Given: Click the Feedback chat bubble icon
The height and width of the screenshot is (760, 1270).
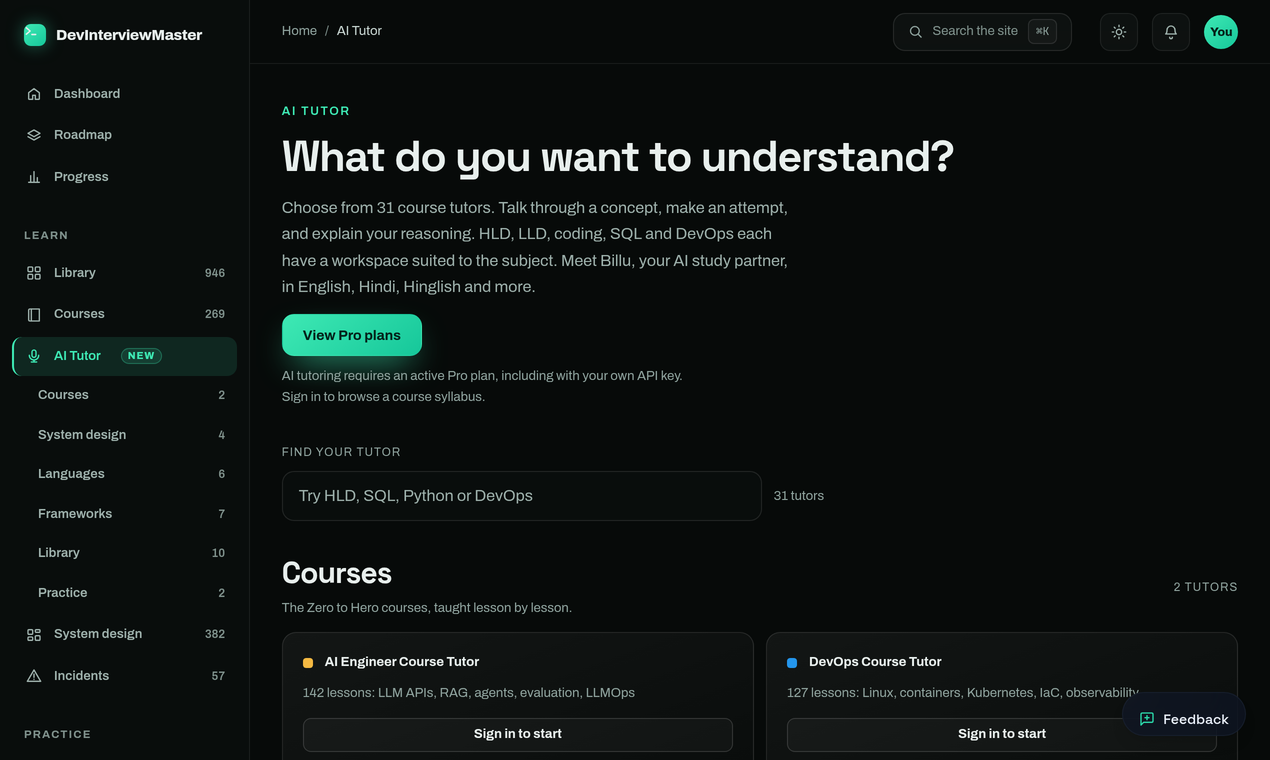Looking at the screenshot, I should click(x=1147, y=719).
